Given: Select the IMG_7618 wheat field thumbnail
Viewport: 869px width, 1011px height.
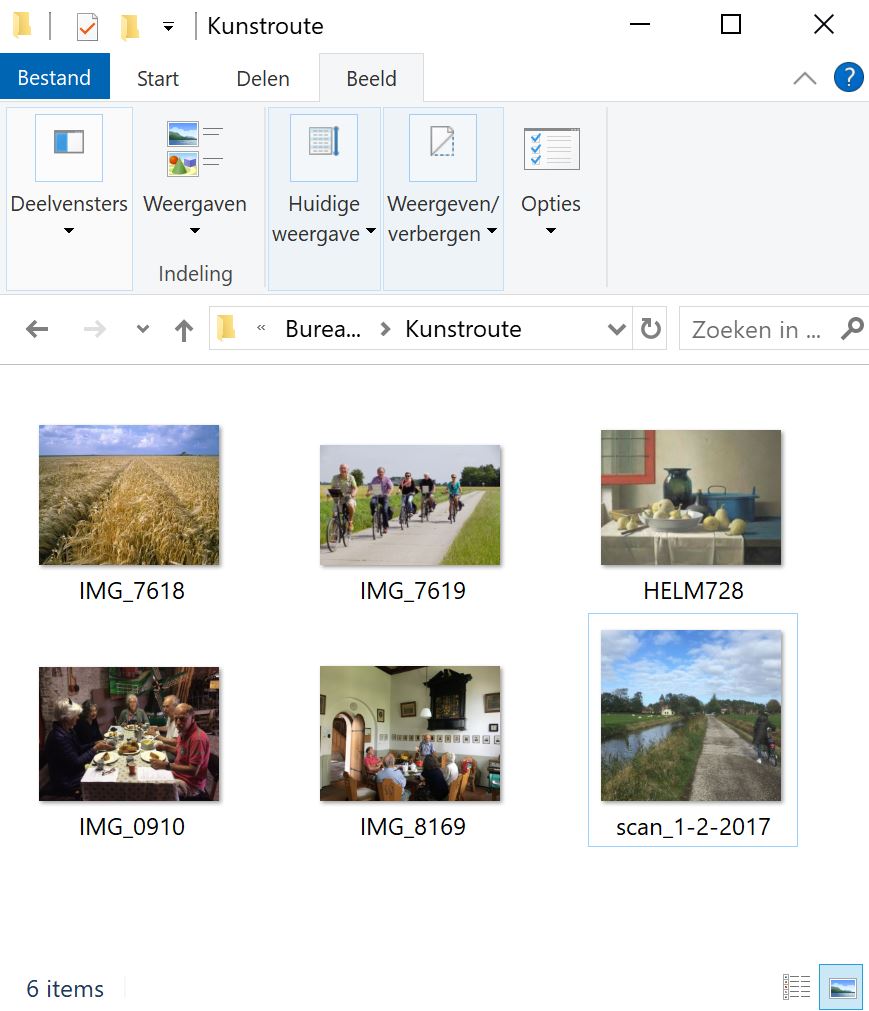Looking at the screenshot, I should (129, 495).
